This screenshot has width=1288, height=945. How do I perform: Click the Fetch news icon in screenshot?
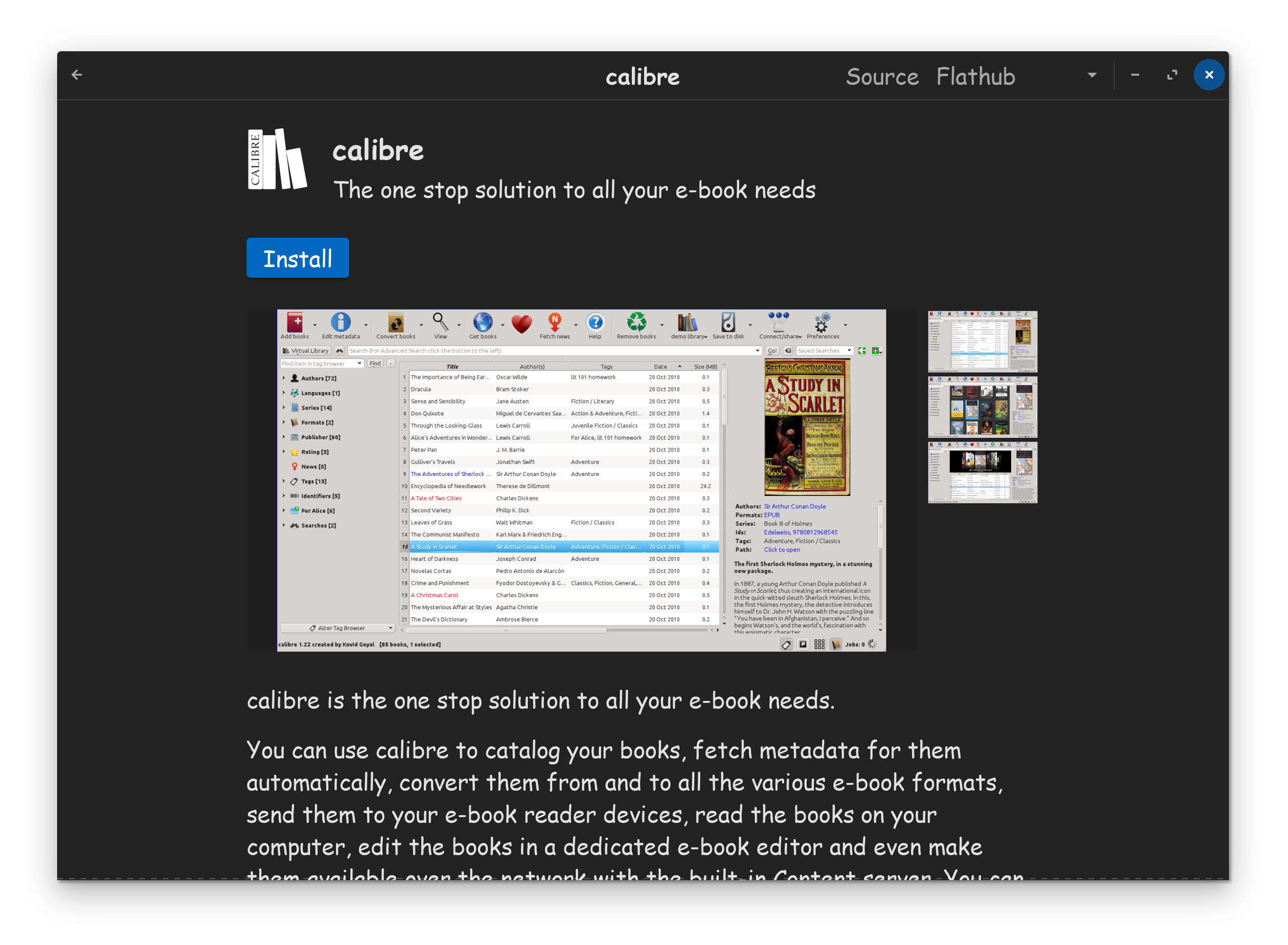tap(555, 323)
